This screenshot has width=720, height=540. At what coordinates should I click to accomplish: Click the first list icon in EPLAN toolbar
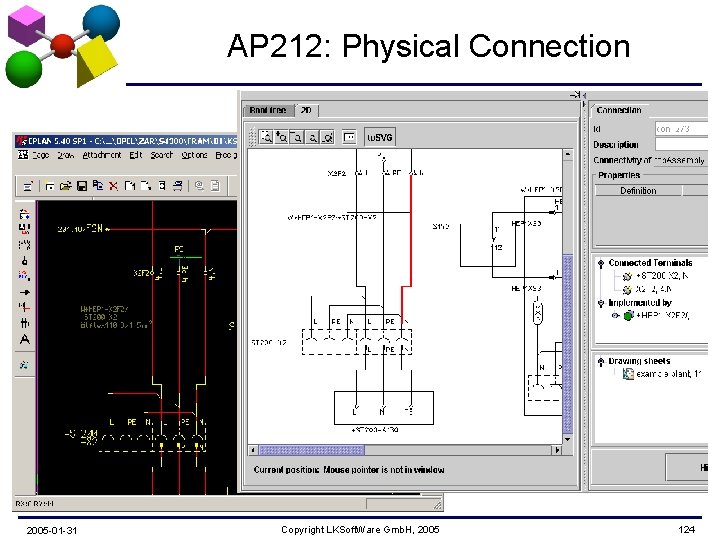point(28,186)
